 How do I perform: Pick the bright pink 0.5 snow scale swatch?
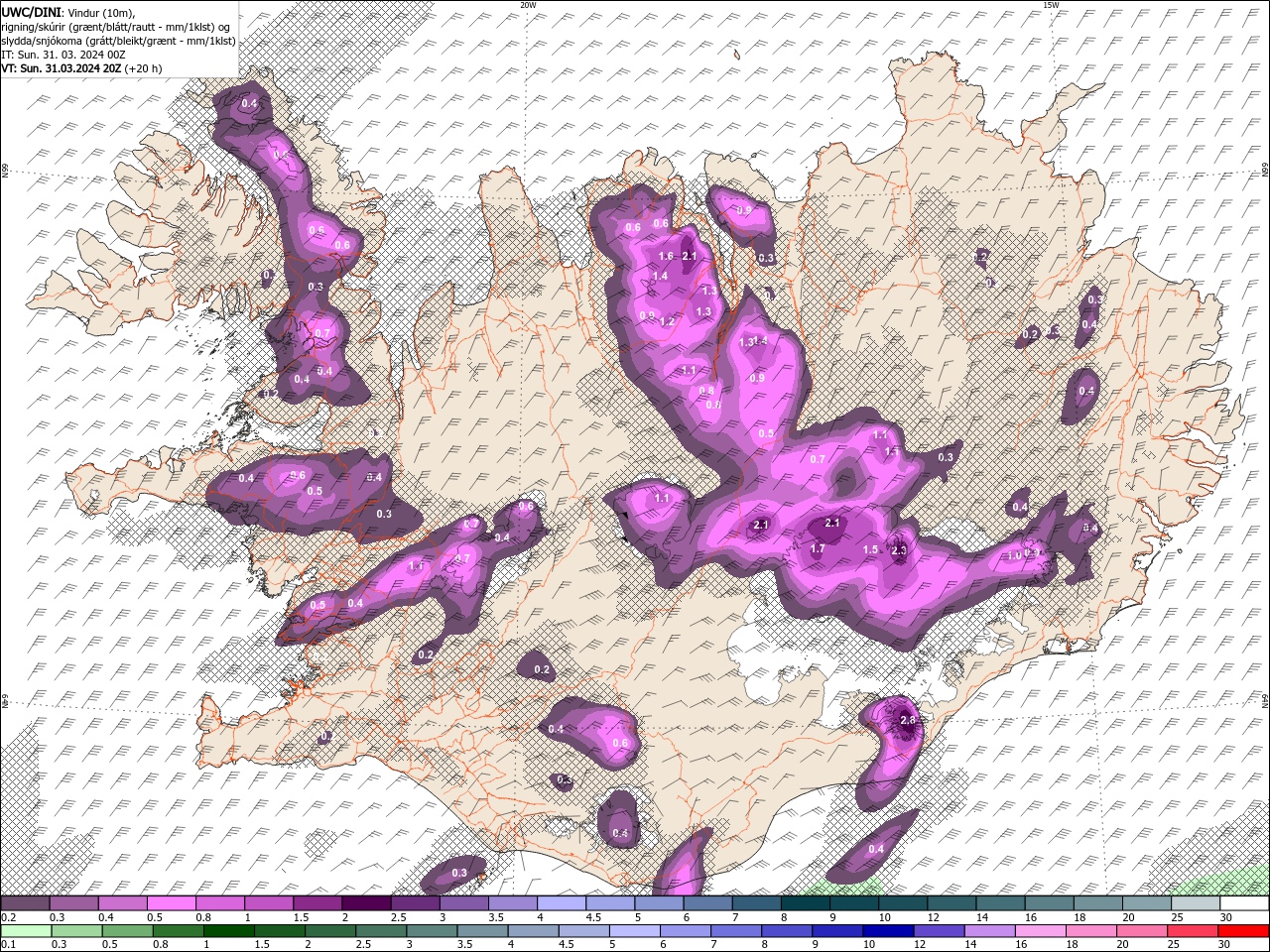pyautogui.click(x=171, y=903)
